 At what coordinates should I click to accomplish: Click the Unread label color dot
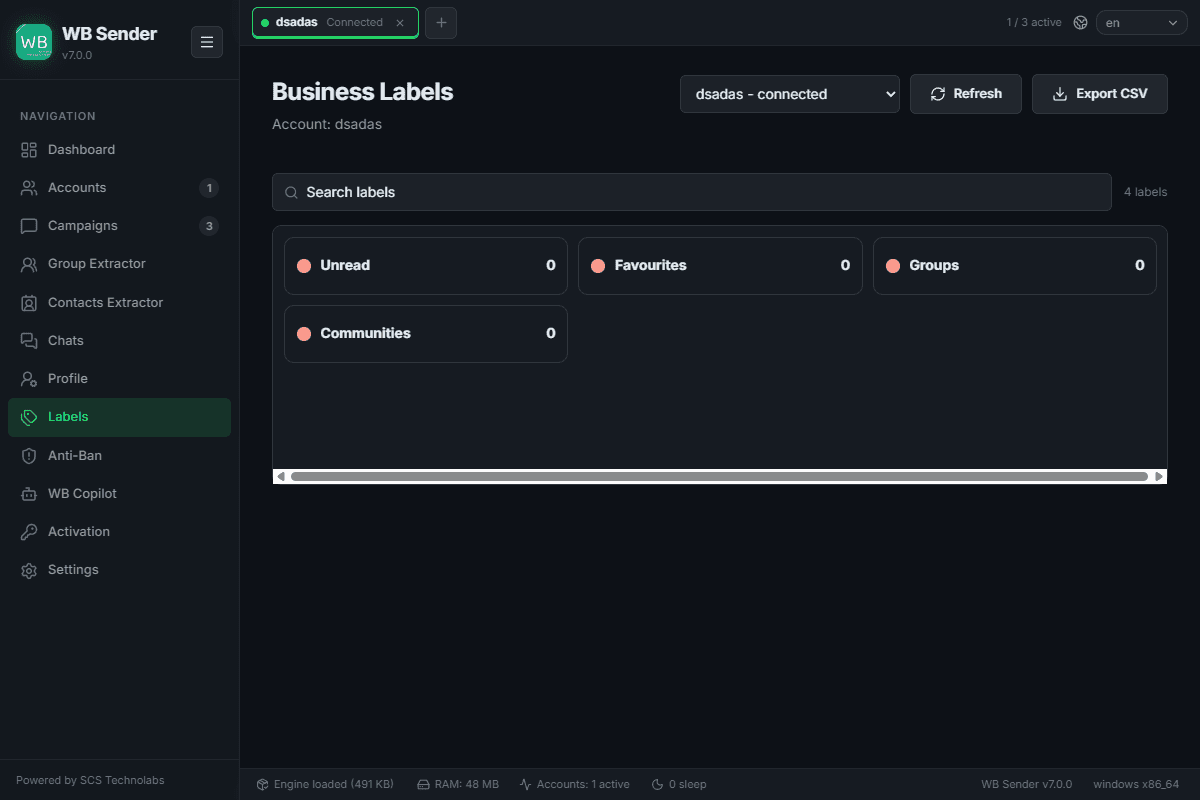point(304,266)
